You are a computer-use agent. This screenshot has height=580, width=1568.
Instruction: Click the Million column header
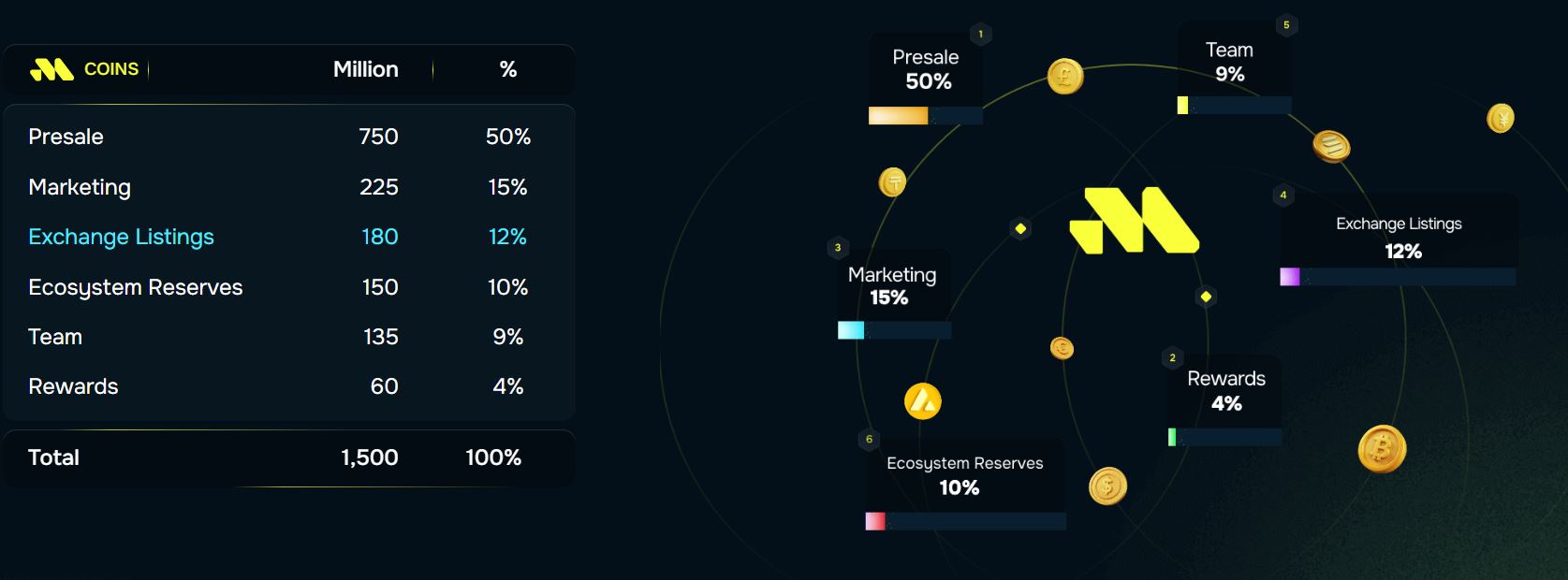[366, 69]
